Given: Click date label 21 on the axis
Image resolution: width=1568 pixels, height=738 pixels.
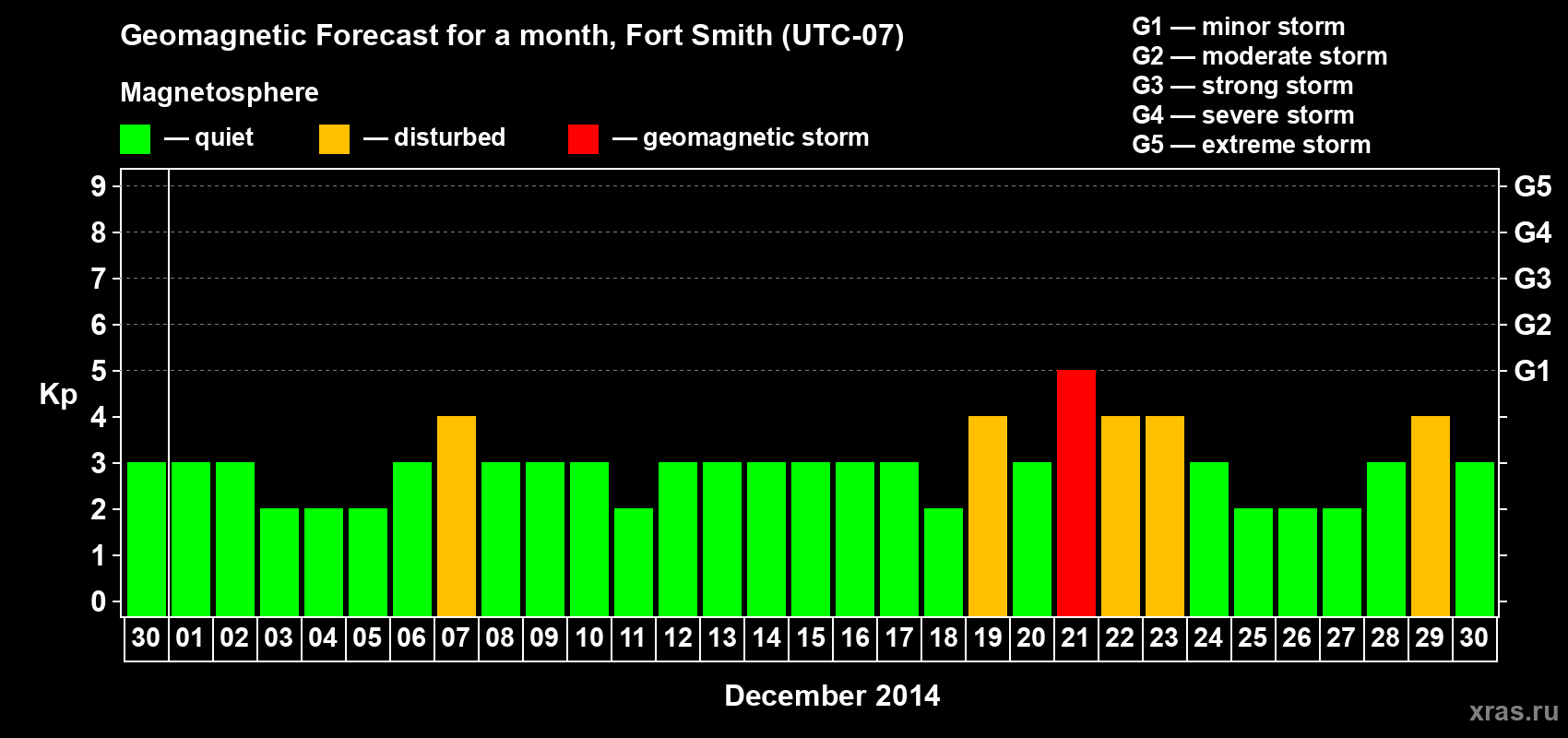Looking at the screenshot, I should 1075,637.
